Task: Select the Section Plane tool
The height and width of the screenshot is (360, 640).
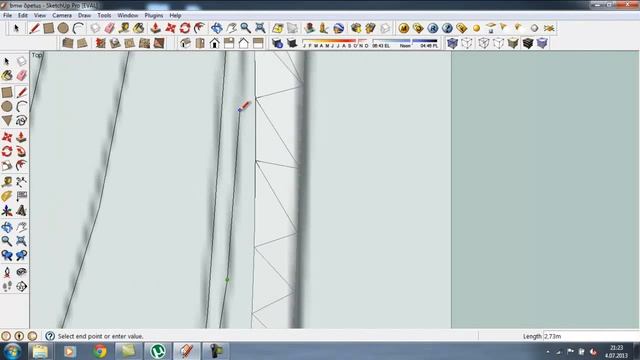Action: (22, 287)
